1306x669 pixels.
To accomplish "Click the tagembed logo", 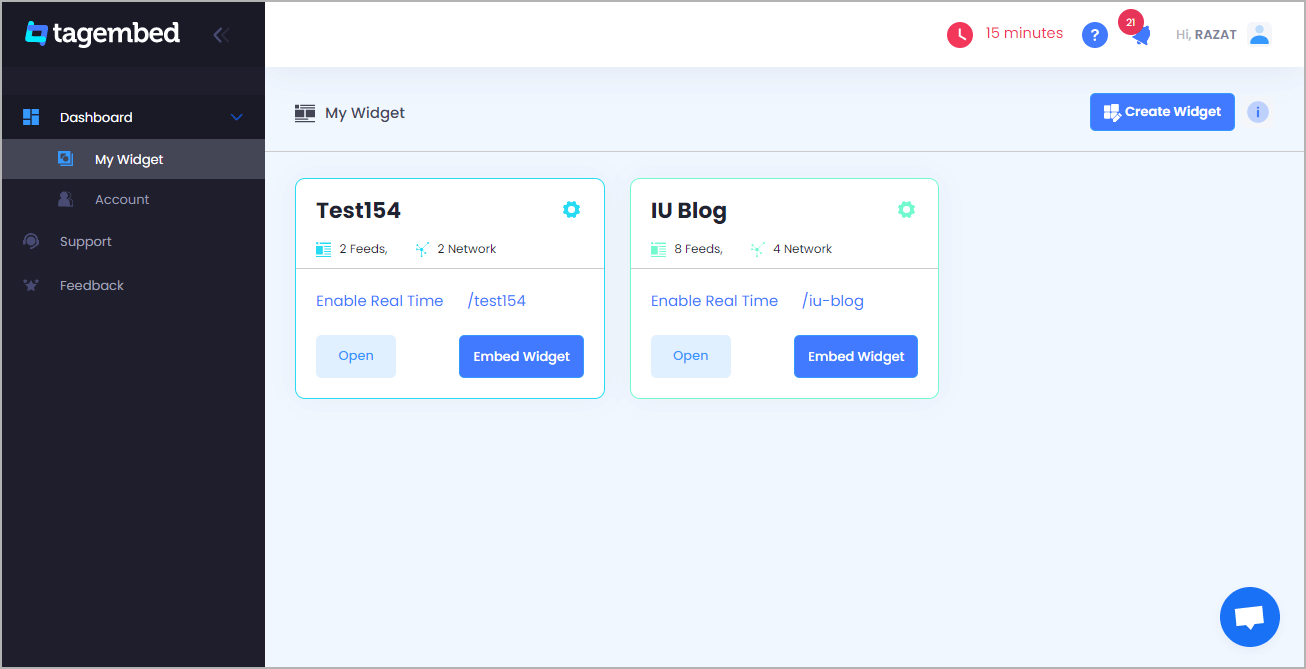I will point(102,34).
